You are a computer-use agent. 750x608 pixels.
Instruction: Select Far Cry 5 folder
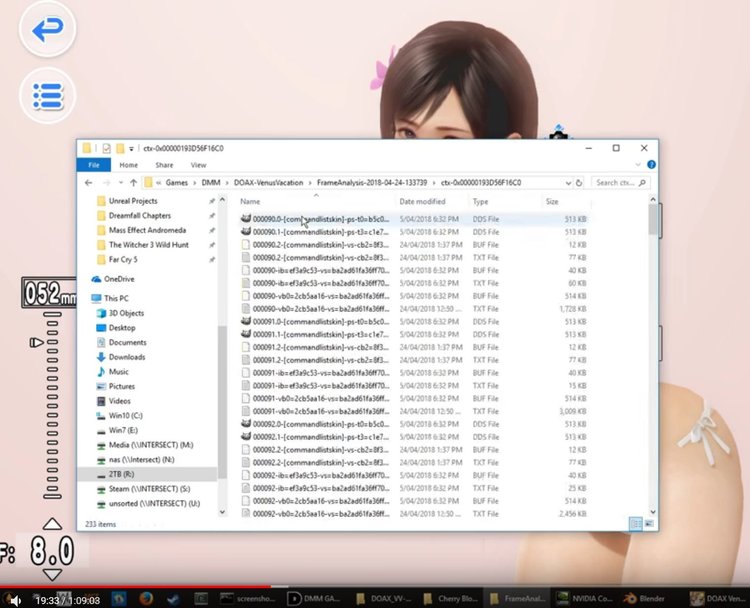click(123, 259)
